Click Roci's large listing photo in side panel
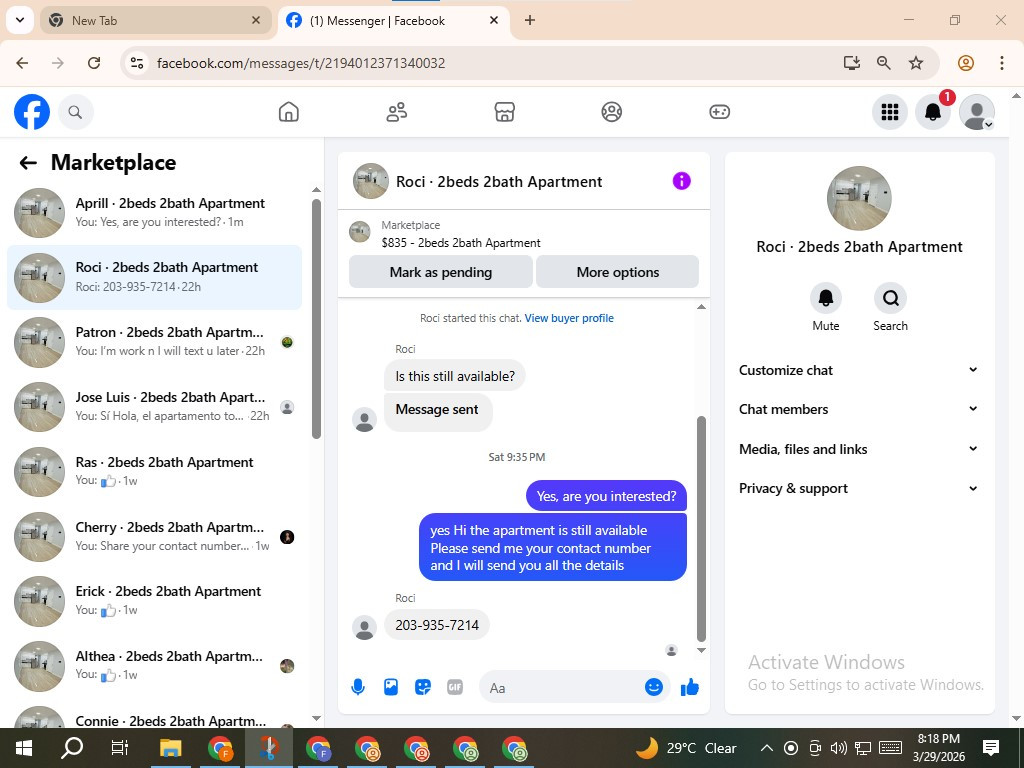Viewport: 1024px width, 768px height. (x=859, y=198)
